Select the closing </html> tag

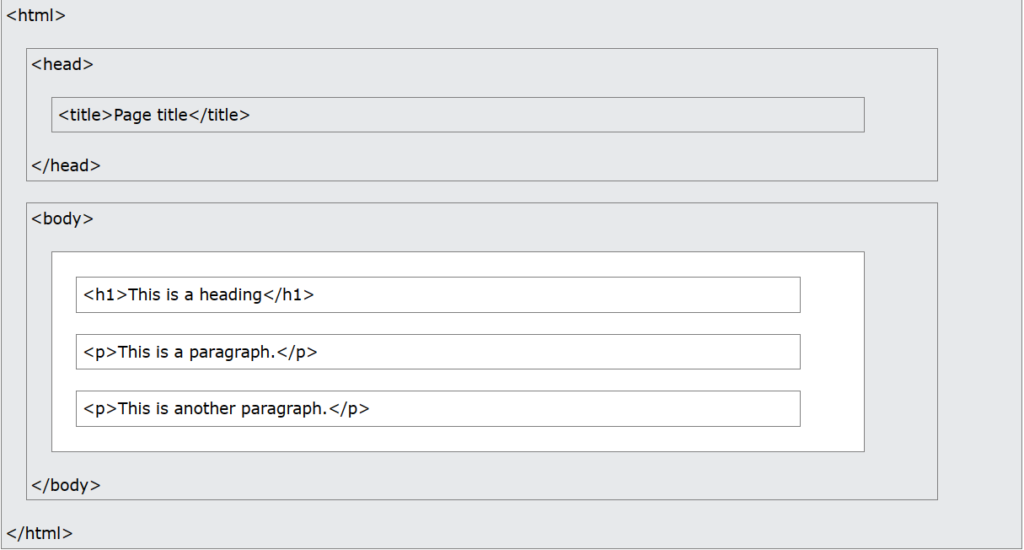click(x=40, y=534)
